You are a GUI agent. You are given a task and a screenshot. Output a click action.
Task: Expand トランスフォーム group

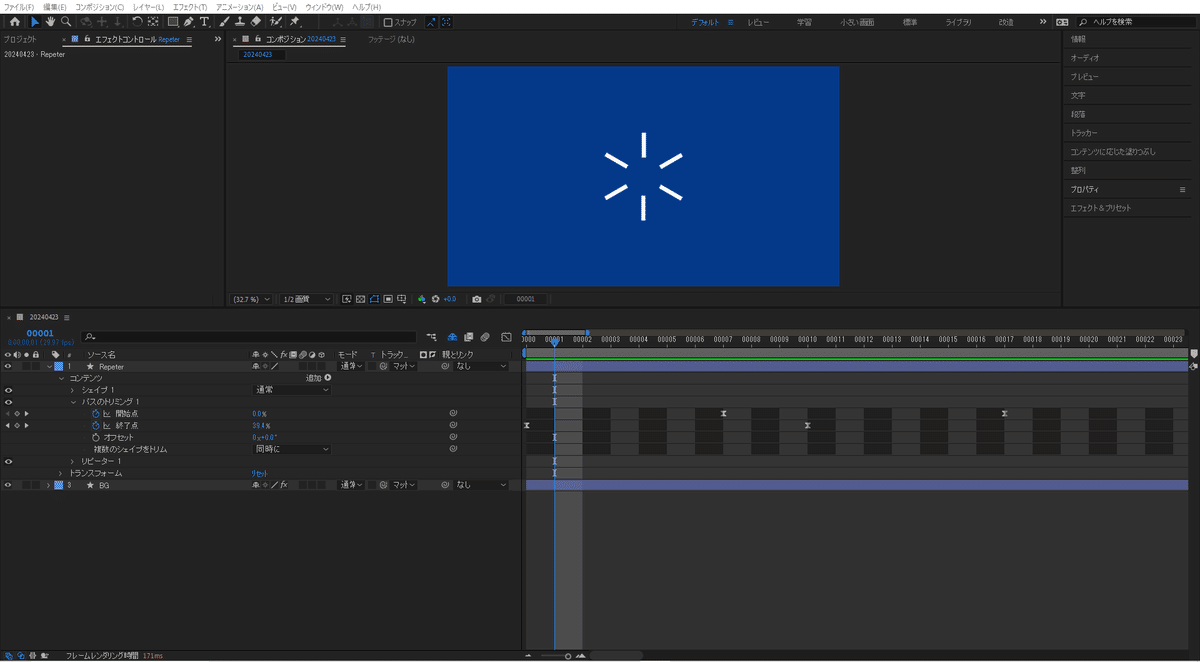[61, 473]
